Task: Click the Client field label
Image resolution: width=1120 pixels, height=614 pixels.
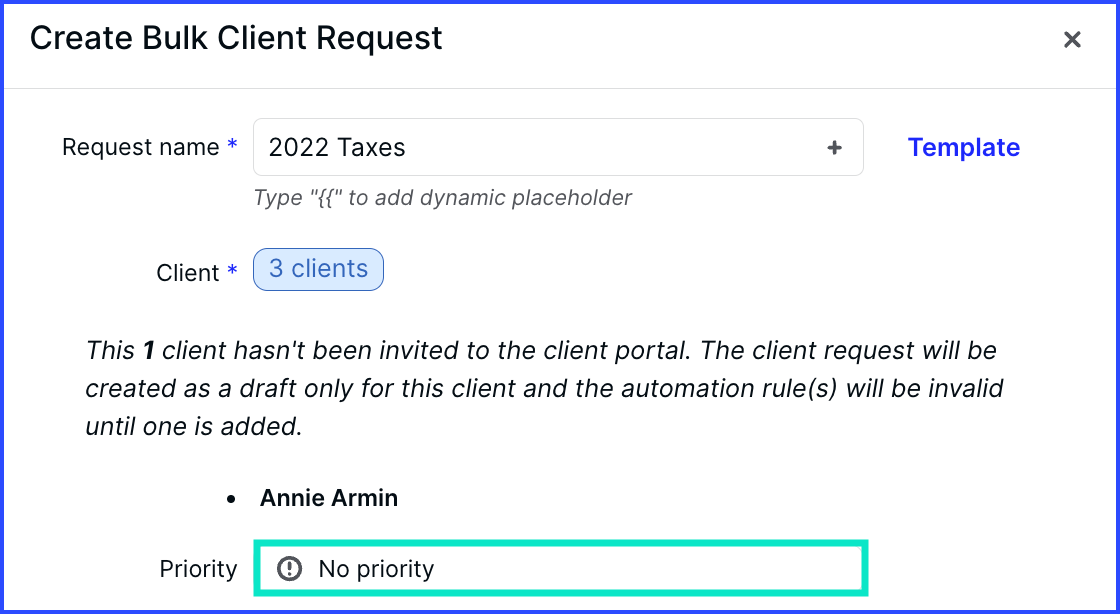Action: [188, 272]
